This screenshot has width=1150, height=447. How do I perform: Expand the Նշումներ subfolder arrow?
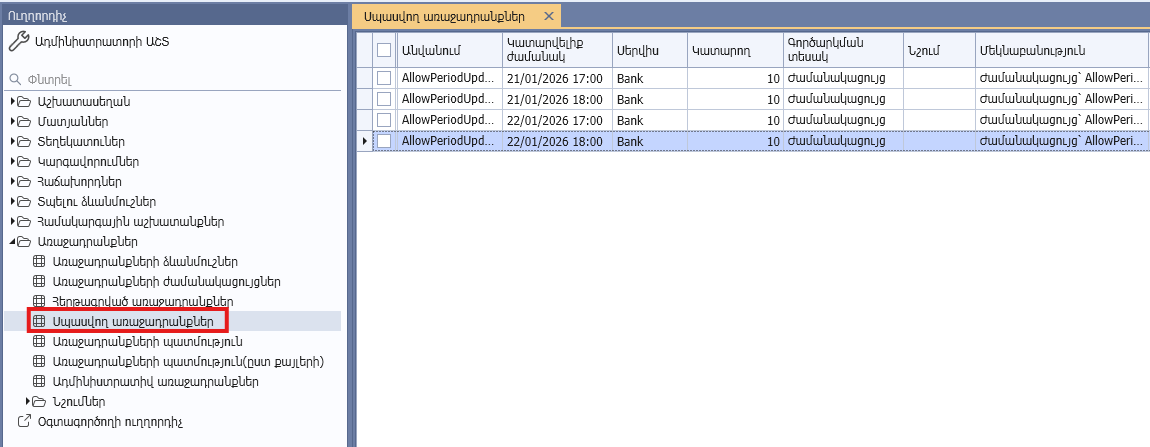click(x=29, y=401)
